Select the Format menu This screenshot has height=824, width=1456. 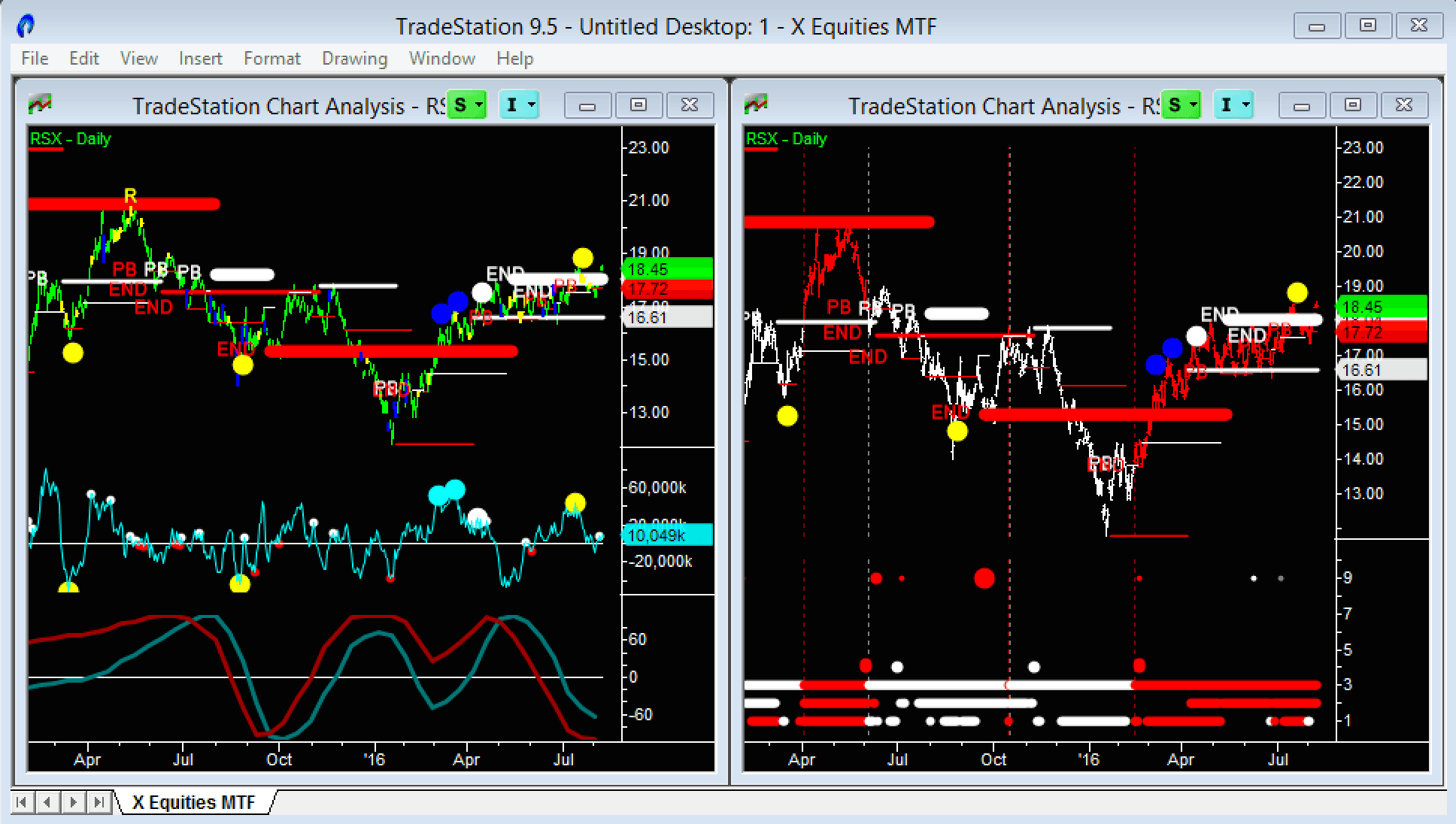click(271, 58)
